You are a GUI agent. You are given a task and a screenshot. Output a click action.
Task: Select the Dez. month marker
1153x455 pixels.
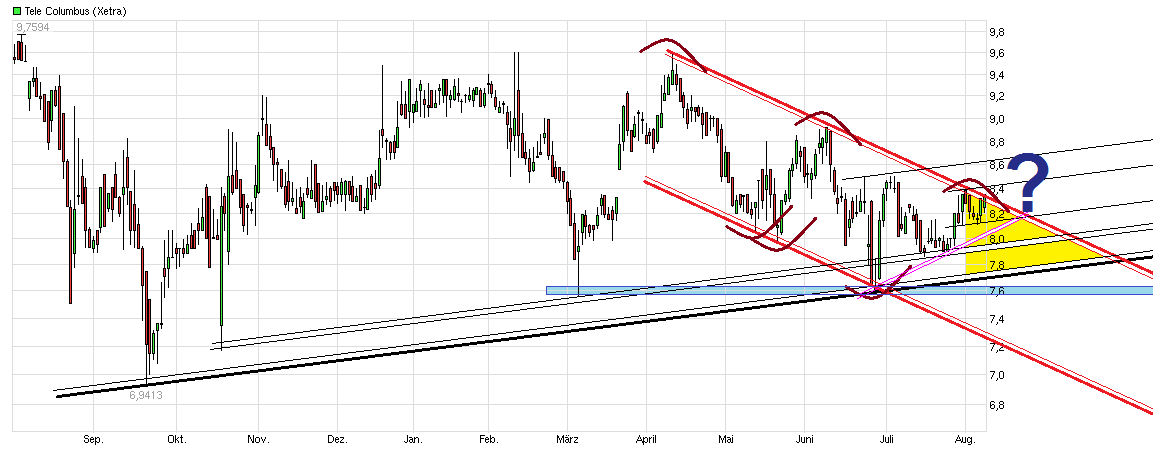click(337, 440)
